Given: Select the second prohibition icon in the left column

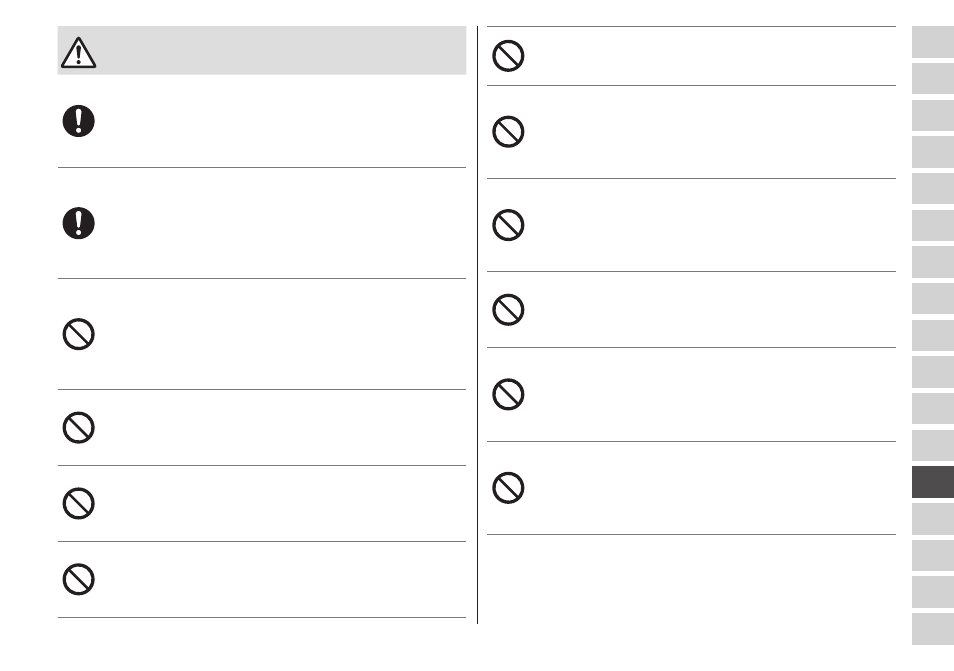Looking at the screenshot, I should click(78, 428).
